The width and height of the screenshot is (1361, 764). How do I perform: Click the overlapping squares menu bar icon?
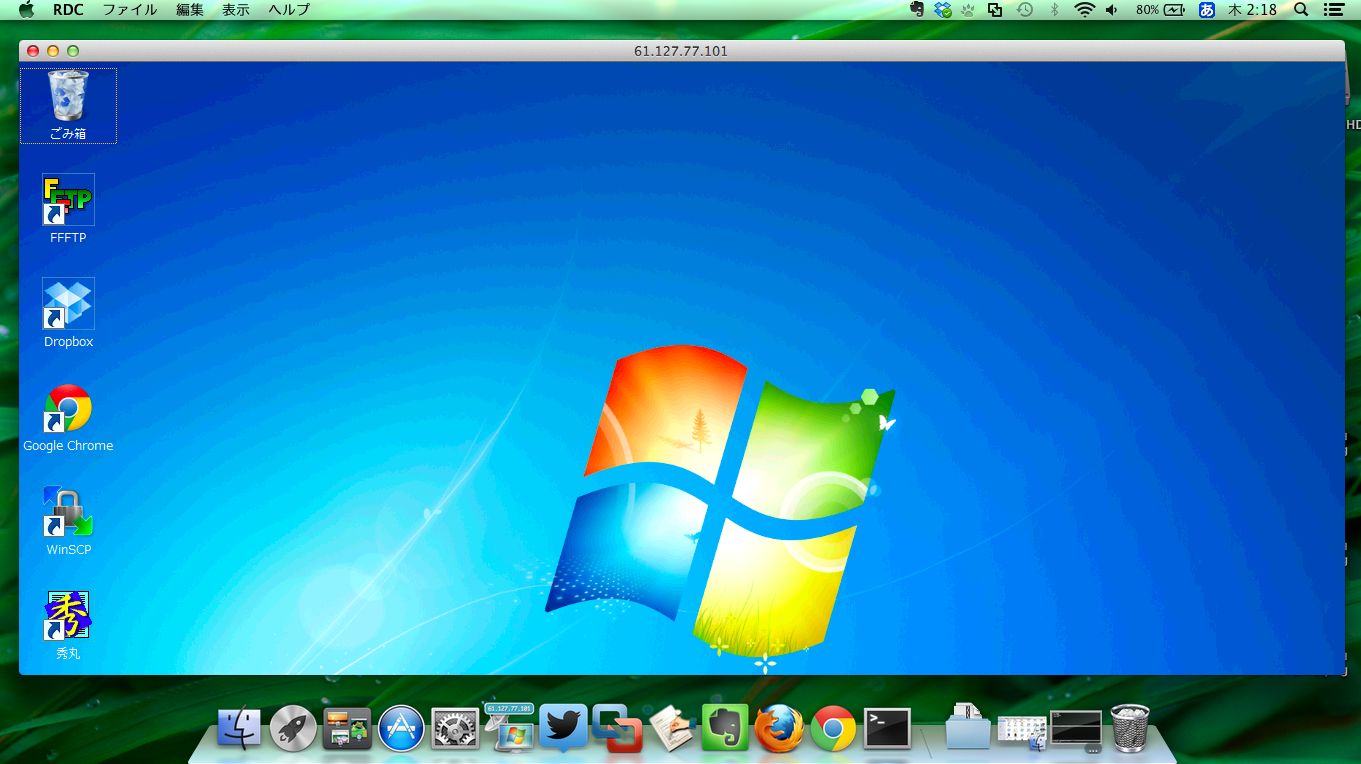coord(995,10)
